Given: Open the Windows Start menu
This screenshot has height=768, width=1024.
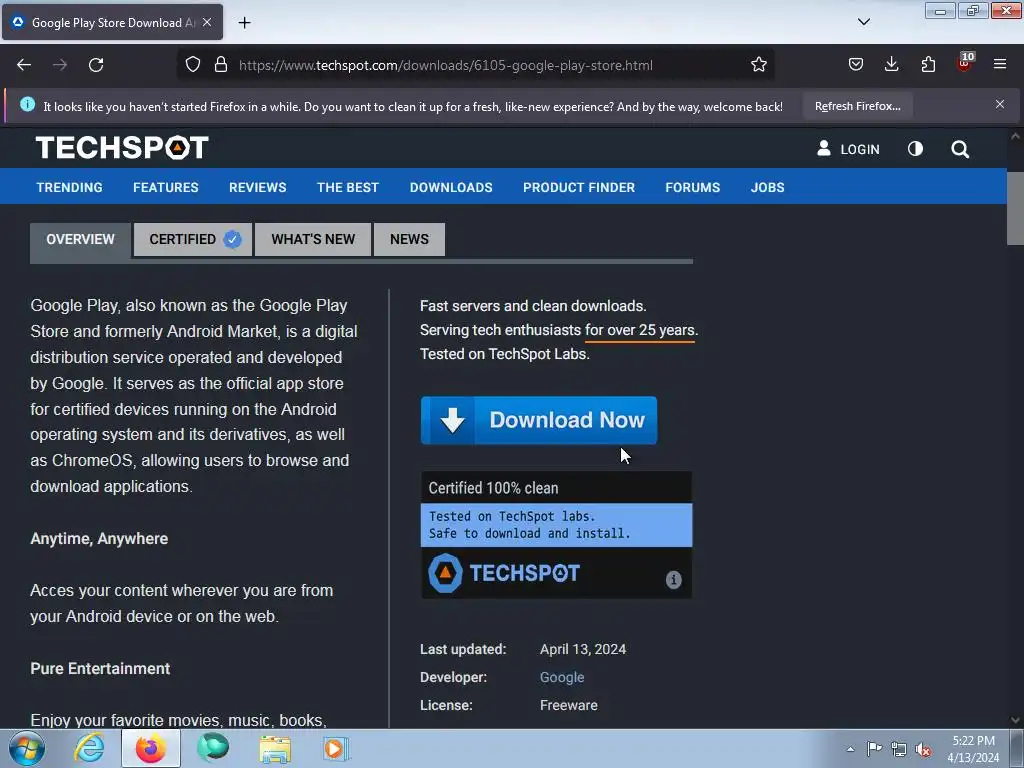Looking at the screenshot, I should click(x=27, y=748).
